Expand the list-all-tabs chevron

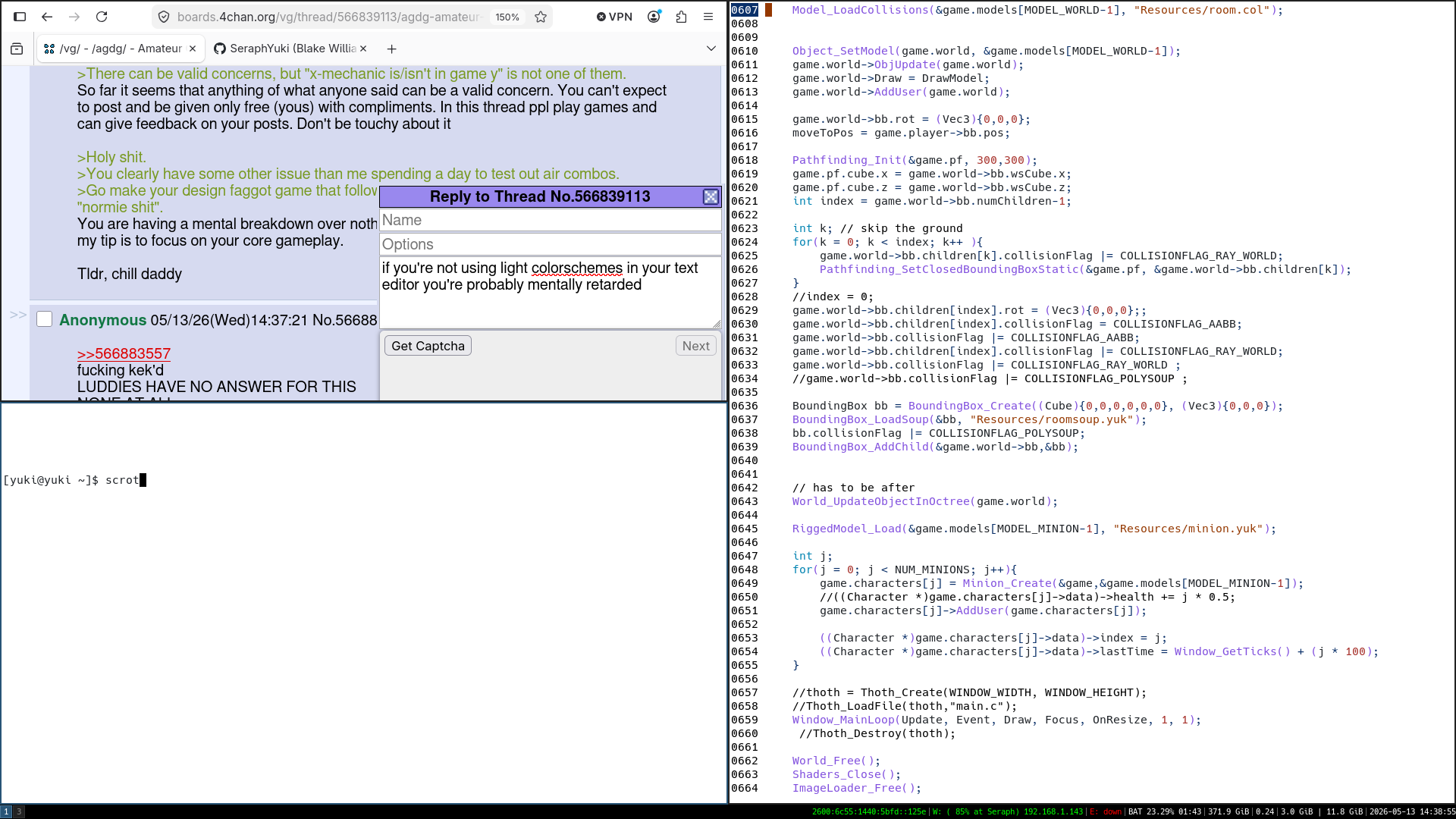click(711, 49)
